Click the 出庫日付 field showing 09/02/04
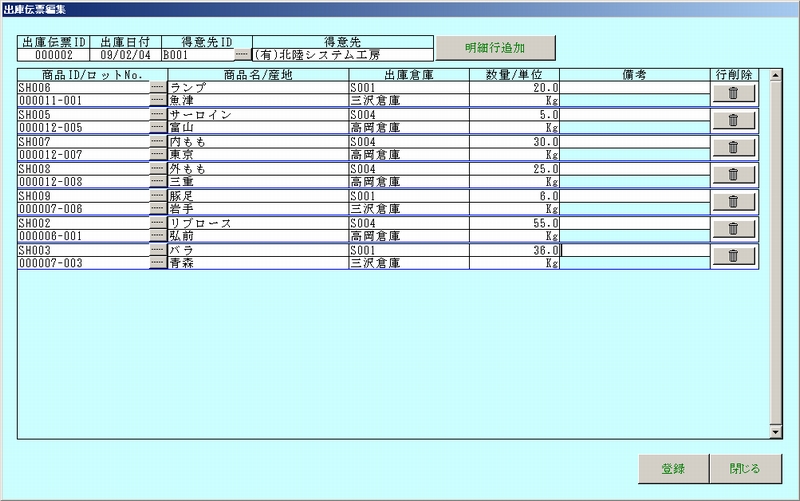Viewport: 800px width, 501px height. 125,55
